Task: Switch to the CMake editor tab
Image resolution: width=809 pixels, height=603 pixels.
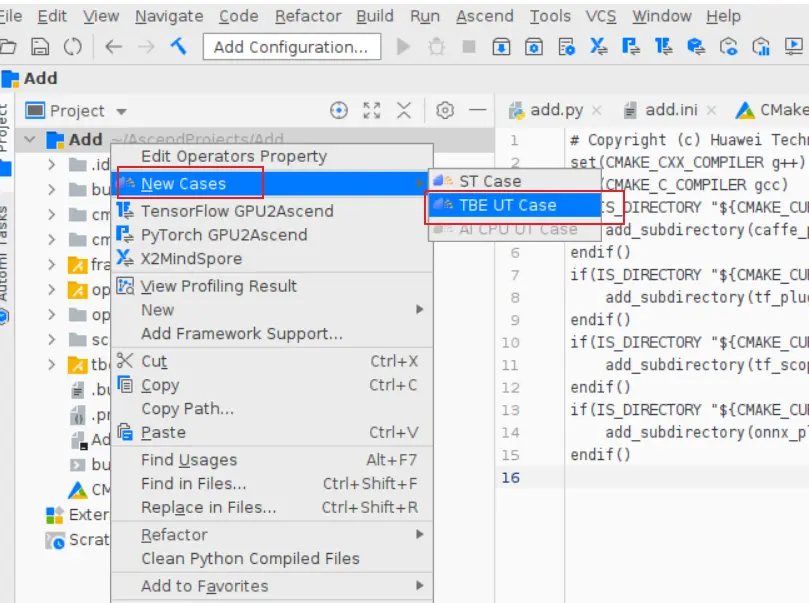Action: pyautogui.click(x=773, y=110)
